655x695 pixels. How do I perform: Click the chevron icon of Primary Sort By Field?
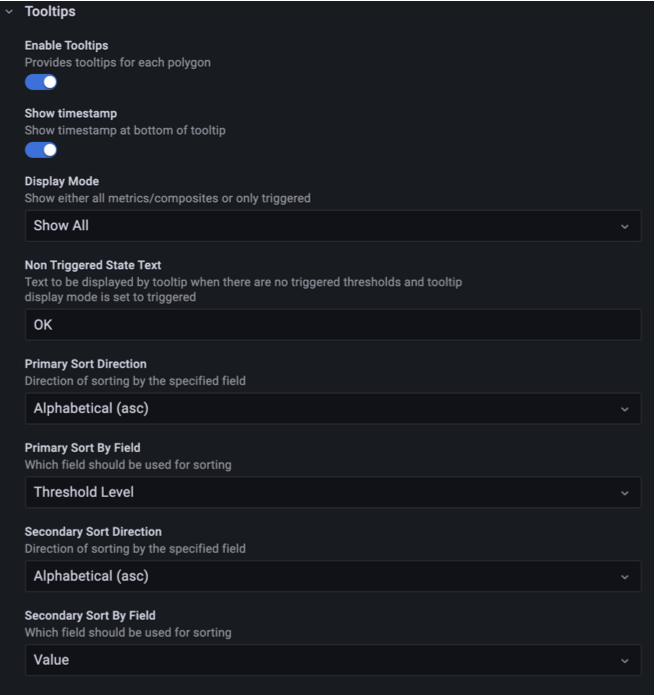point(624,493)
